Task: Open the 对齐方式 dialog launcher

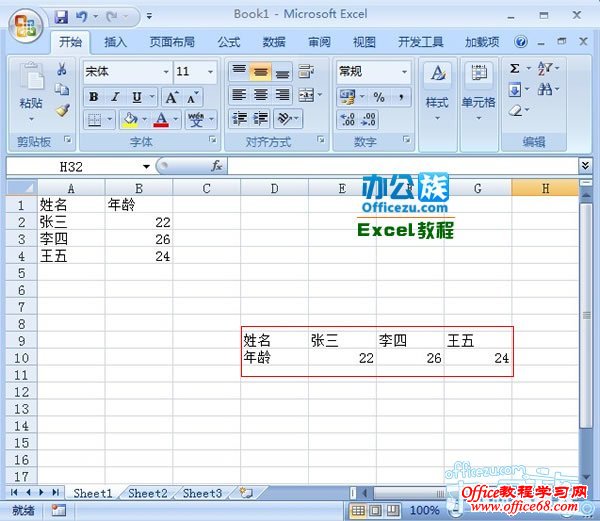Action: pyautogui.click(x=321, y=140)
